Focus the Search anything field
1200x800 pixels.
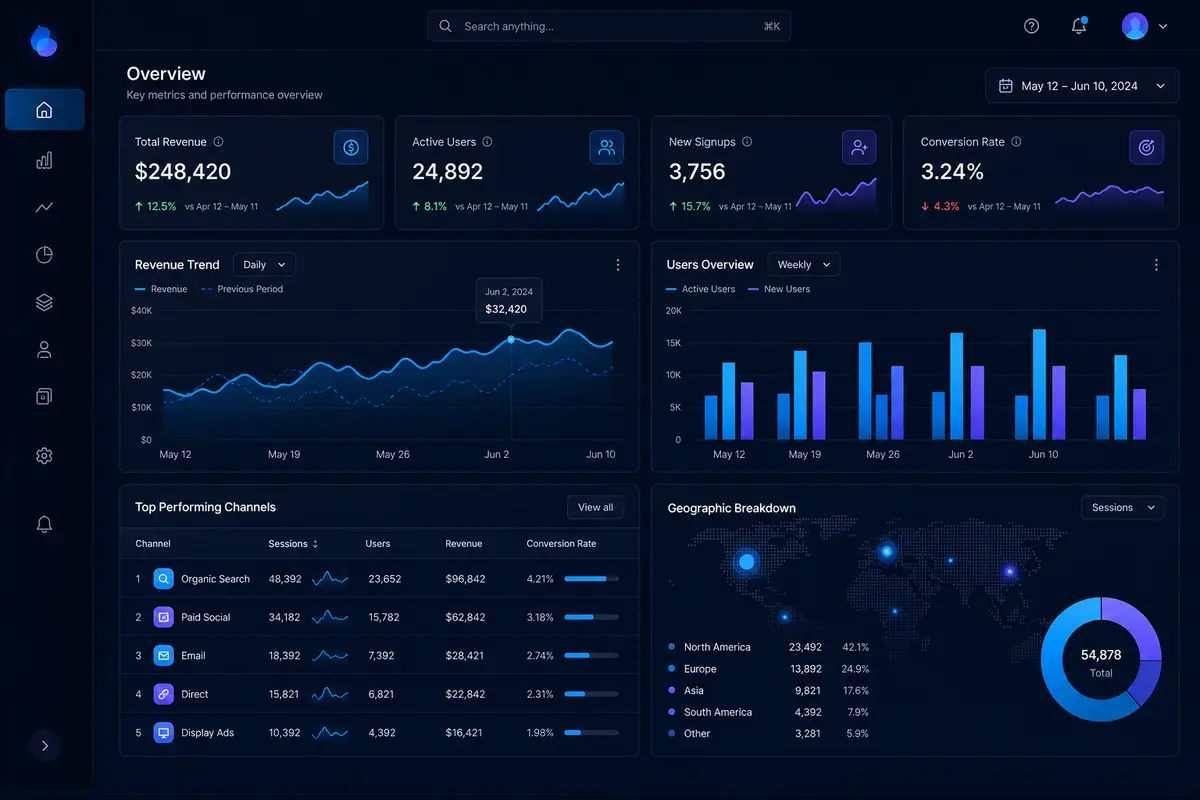tap(609, 26)
